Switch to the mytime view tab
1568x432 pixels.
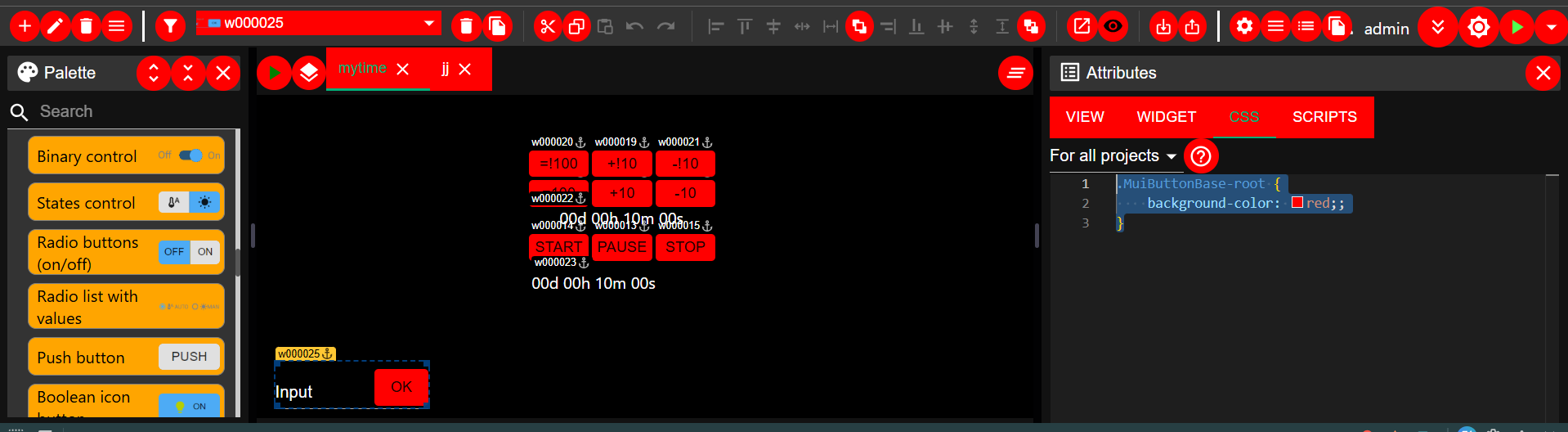pyautogui.click(x=362, y=68)
